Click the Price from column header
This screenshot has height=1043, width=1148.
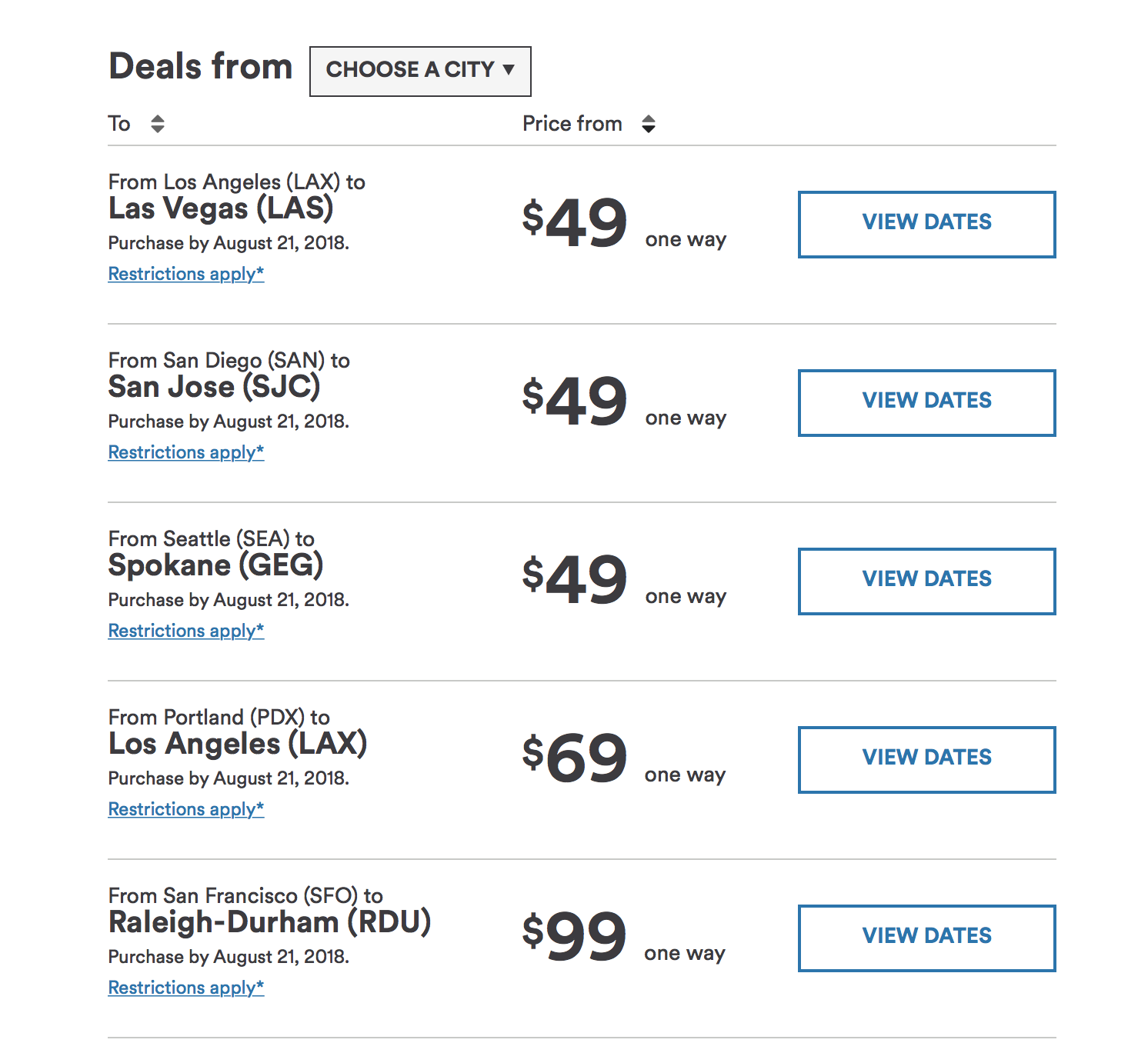(x=572, y=124)
